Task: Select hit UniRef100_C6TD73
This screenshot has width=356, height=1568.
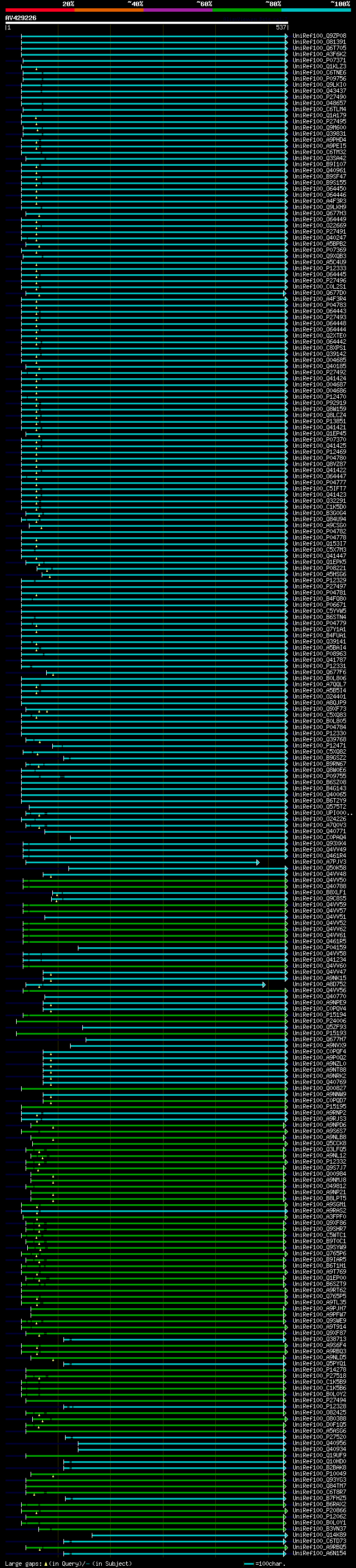Action: pos(319,1541)
